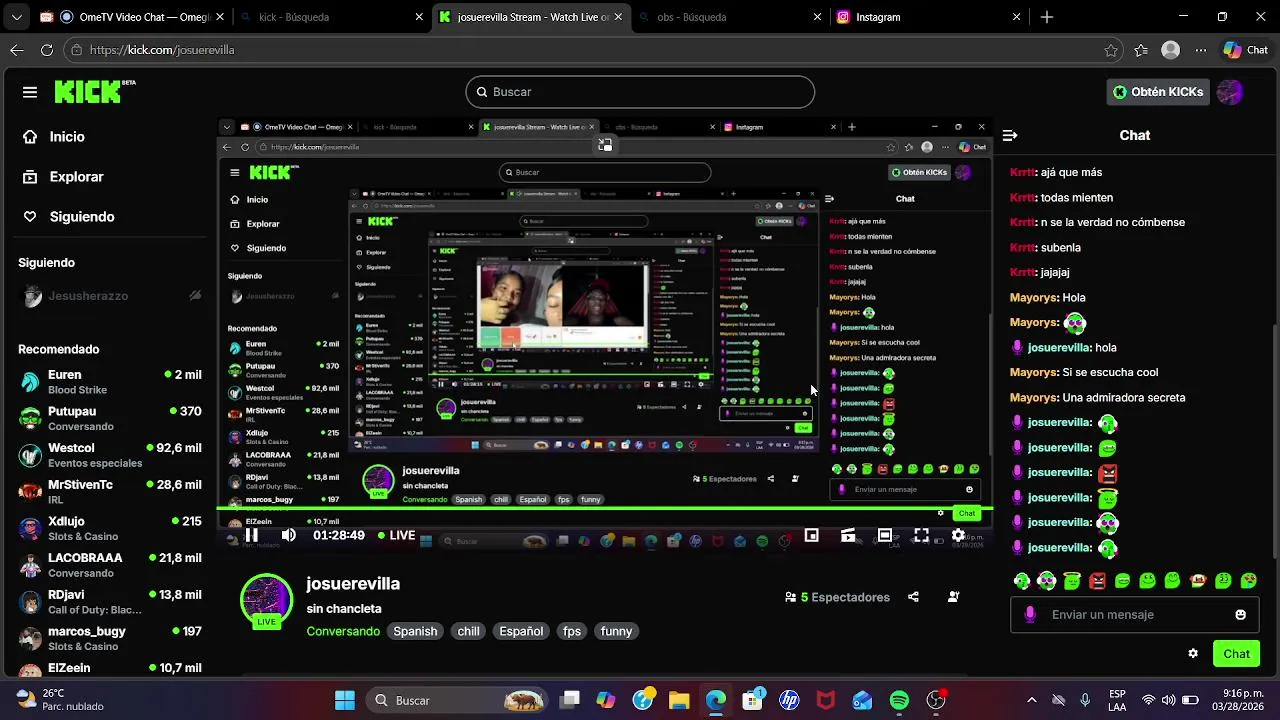This screenshot has height=720, width=1280.
Task: Open Xdlujo recommended channel
Action: tap(110, 528)
